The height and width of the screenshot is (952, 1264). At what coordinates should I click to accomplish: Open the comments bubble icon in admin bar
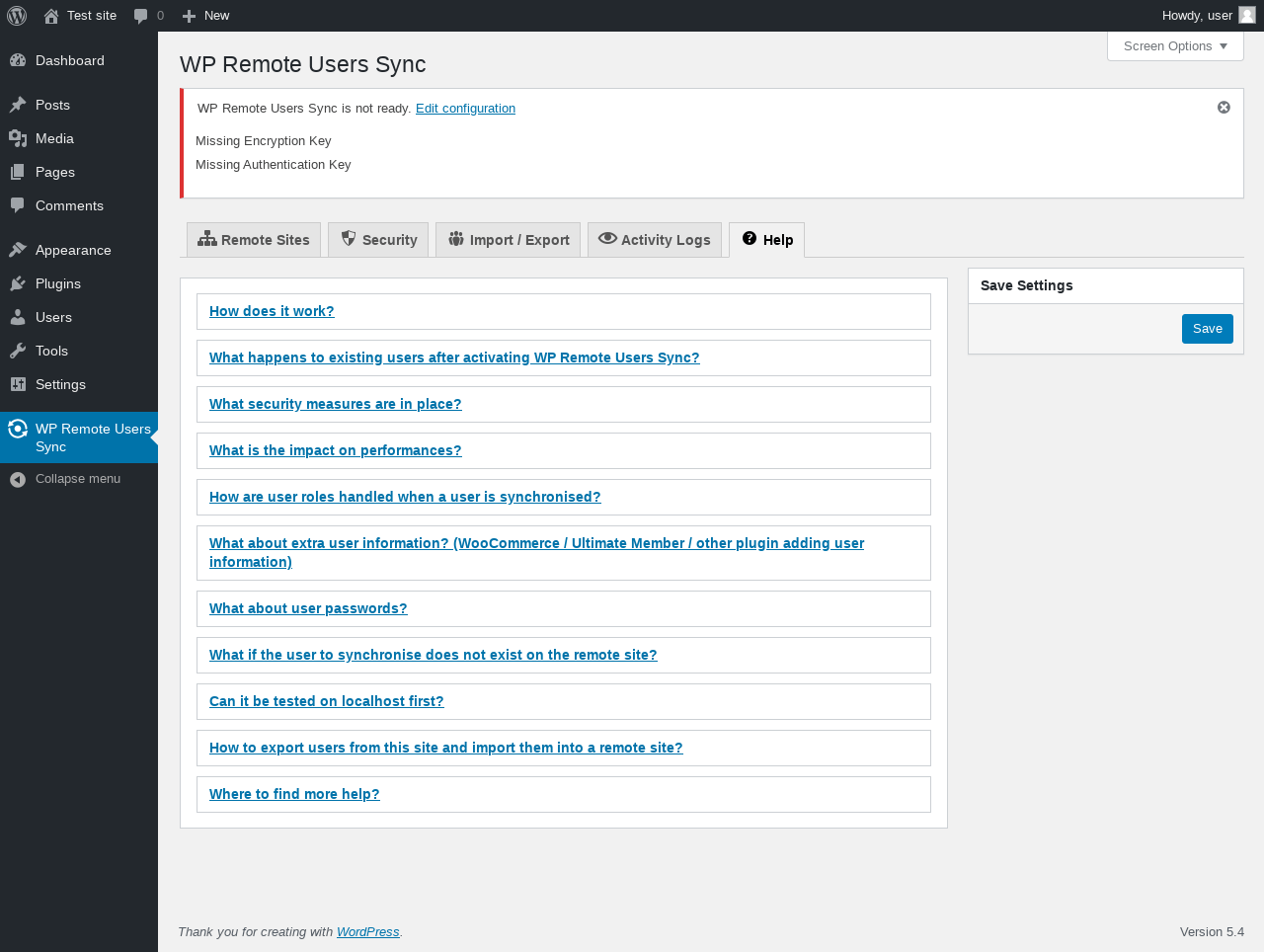click(x=141, y=16)
